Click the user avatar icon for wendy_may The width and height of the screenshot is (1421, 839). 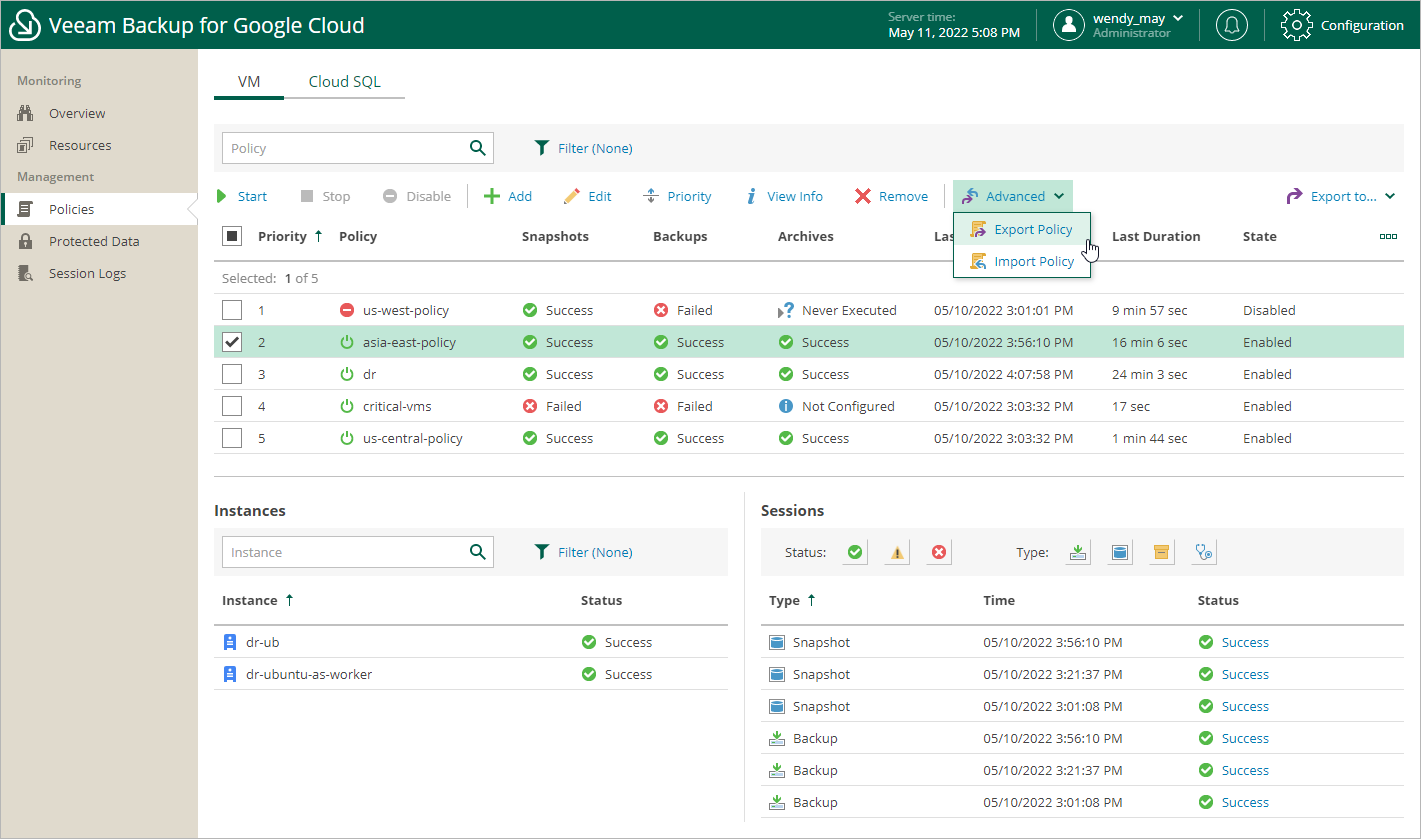coord(1069,25)
